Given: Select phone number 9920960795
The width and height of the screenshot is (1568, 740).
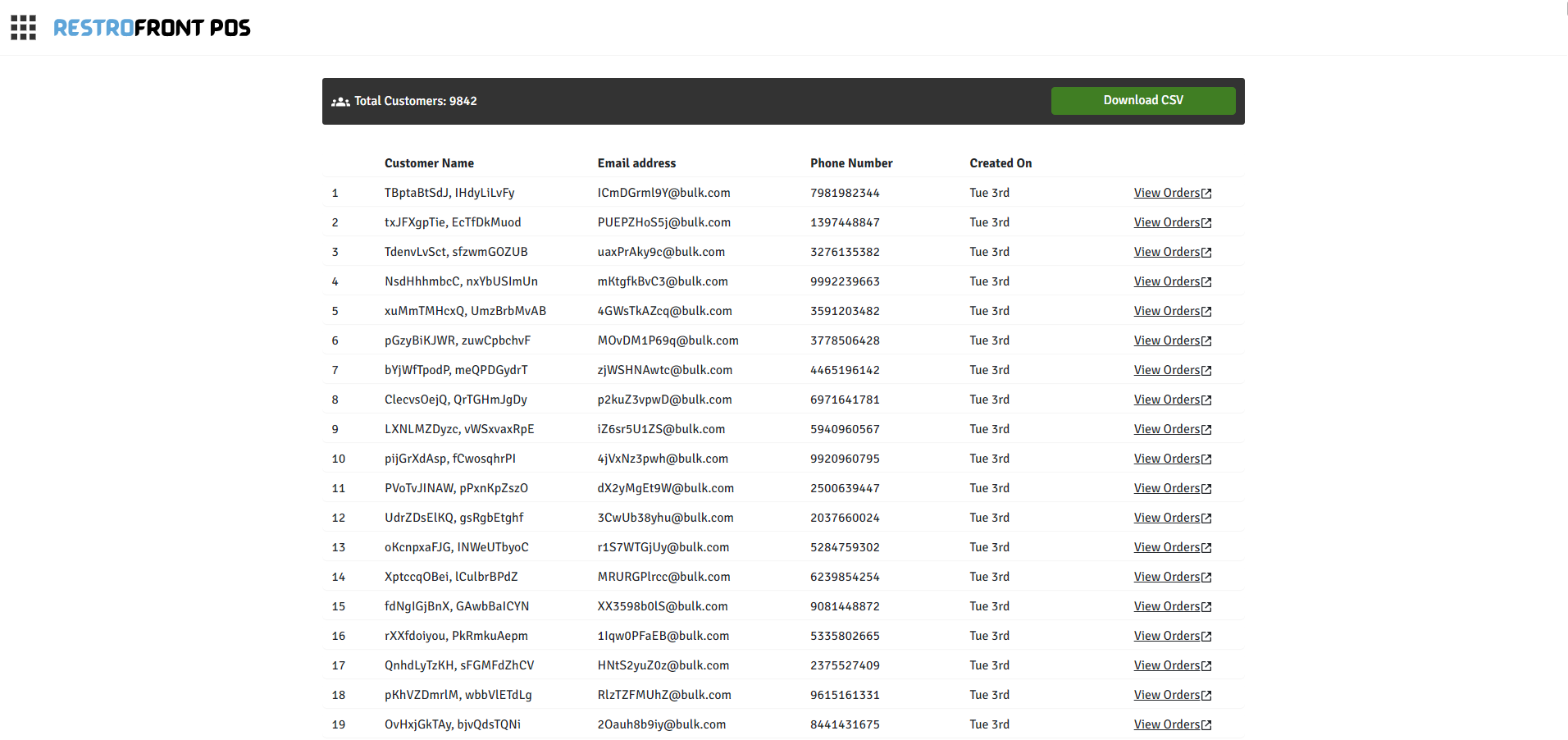Looking at the screenshot, I should point(845,459).
